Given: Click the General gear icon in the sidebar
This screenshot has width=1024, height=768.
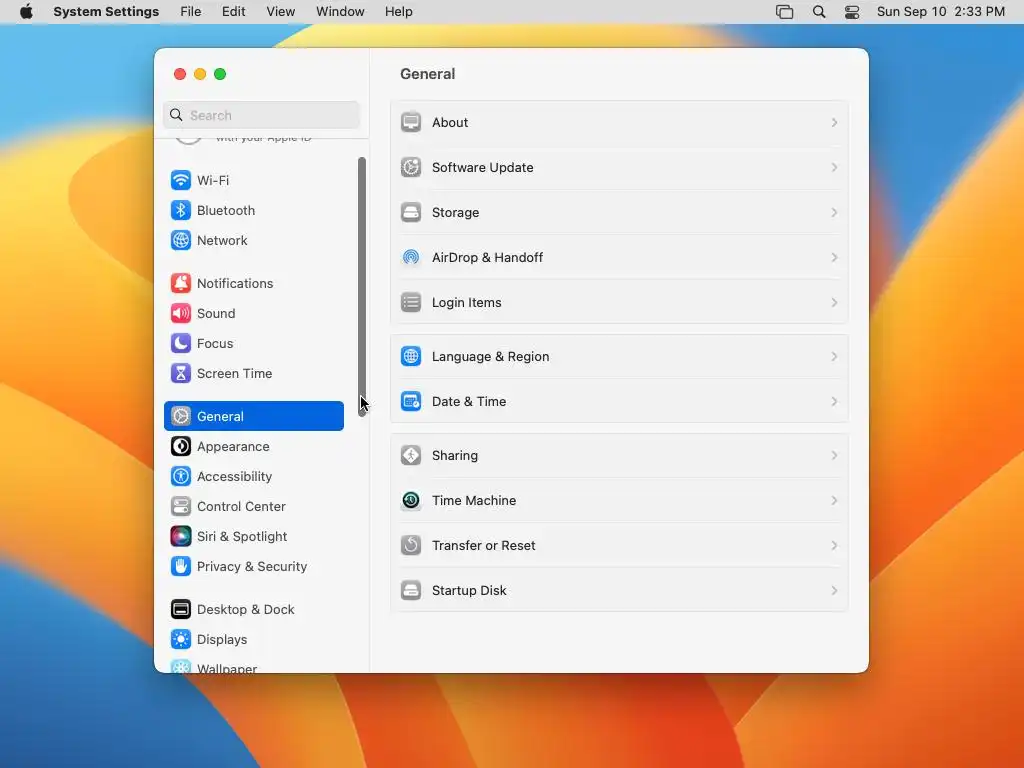Looking at the screenshot, I should (181, 416).
